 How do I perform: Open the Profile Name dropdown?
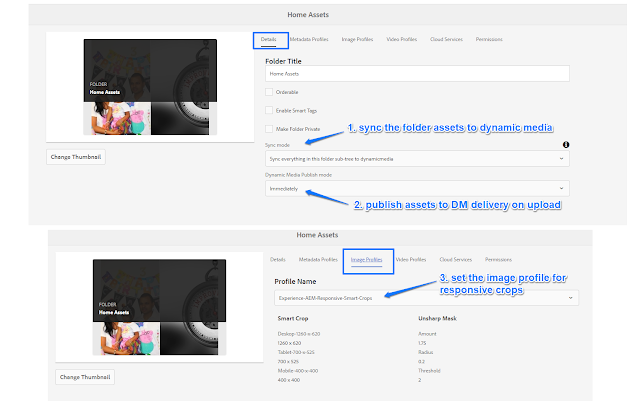coord(426,298)
